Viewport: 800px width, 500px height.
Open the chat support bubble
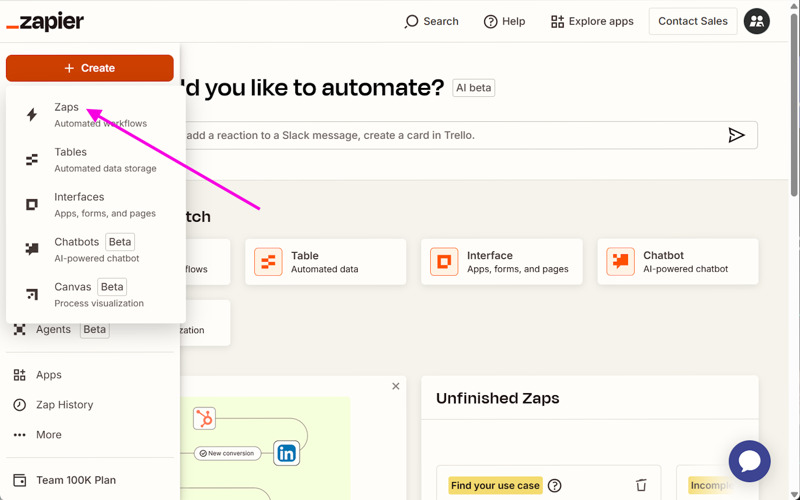(749, 461)
